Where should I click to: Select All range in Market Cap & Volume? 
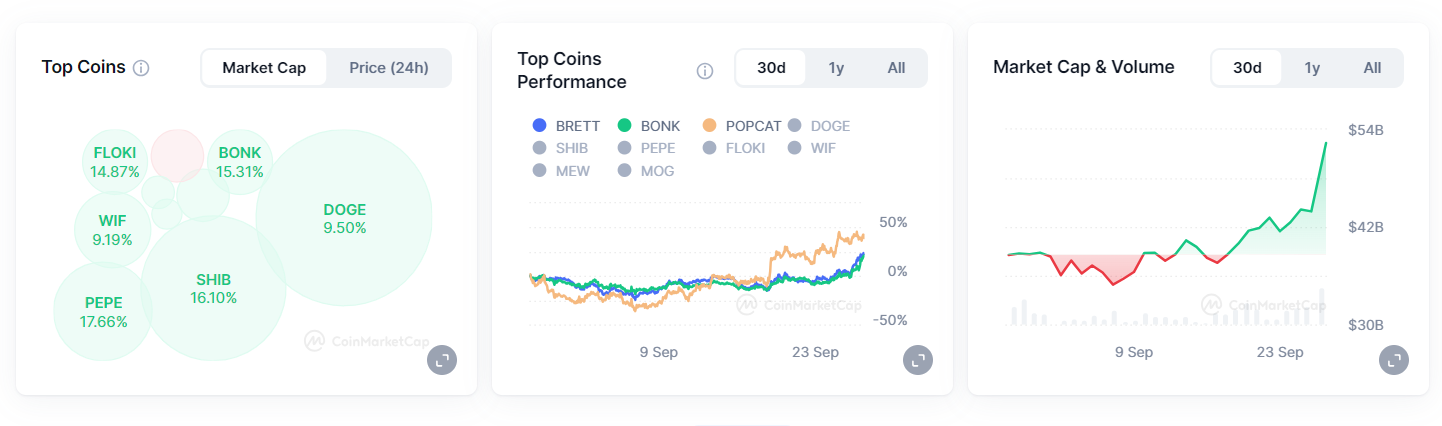(1372, 68)
